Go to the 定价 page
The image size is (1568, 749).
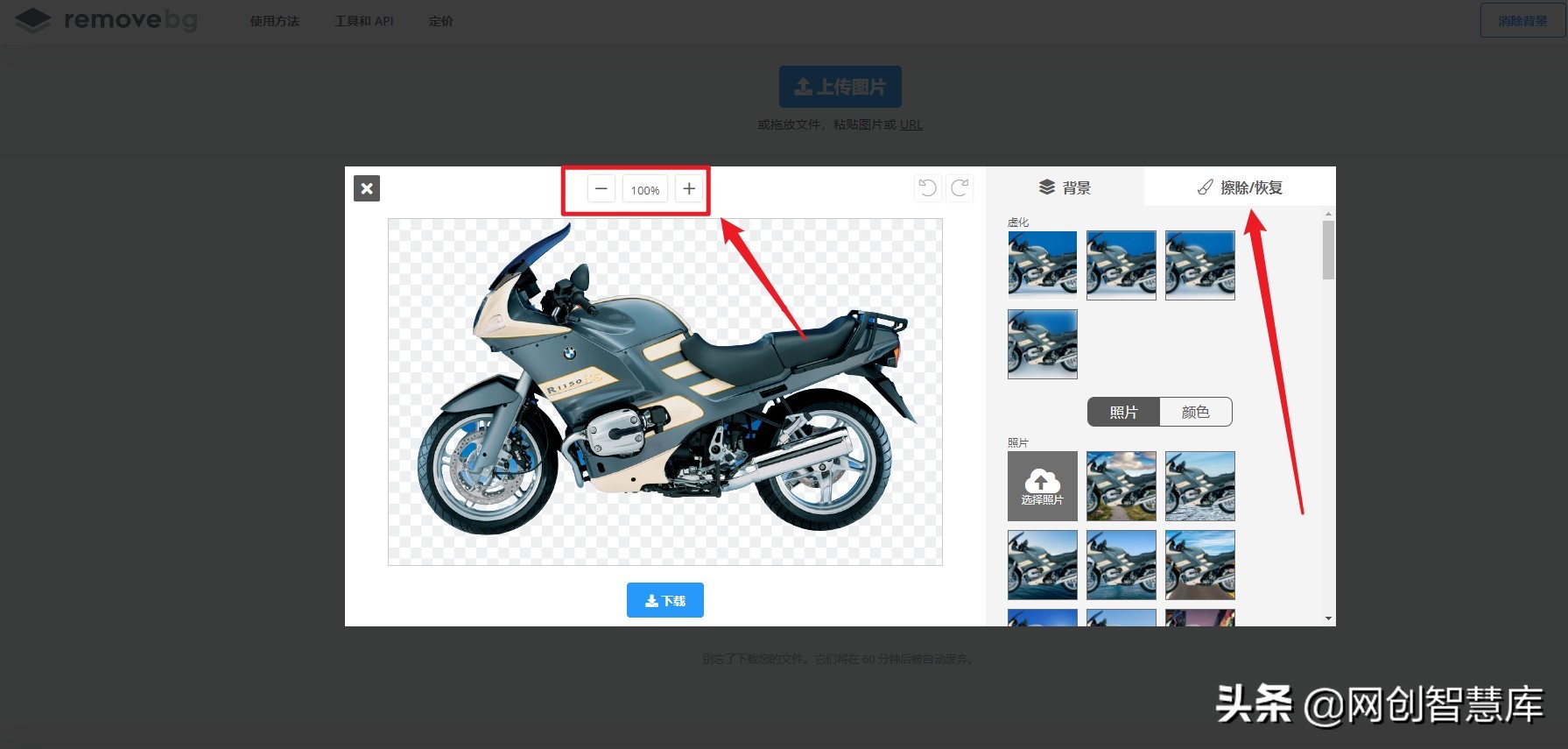pos(441,21)
